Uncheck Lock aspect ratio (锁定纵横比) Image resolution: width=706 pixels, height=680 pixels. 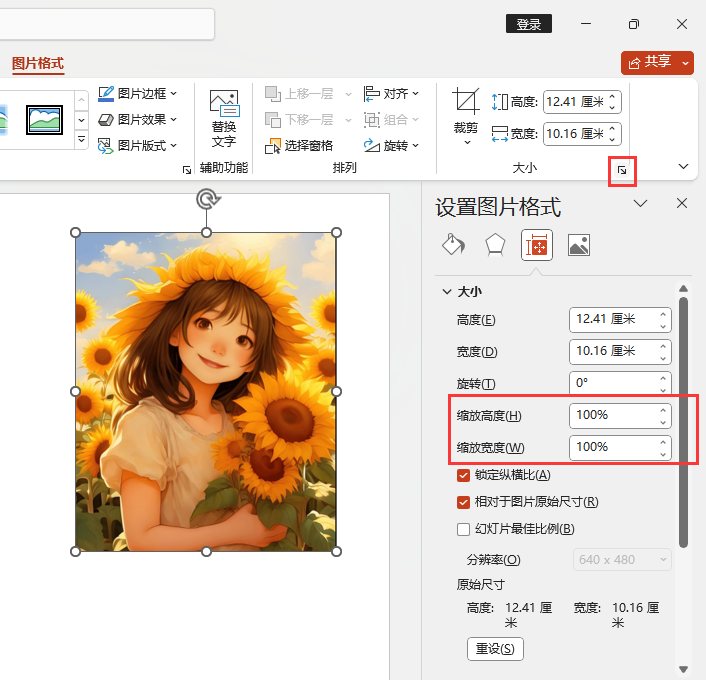(x=463, y=475)
